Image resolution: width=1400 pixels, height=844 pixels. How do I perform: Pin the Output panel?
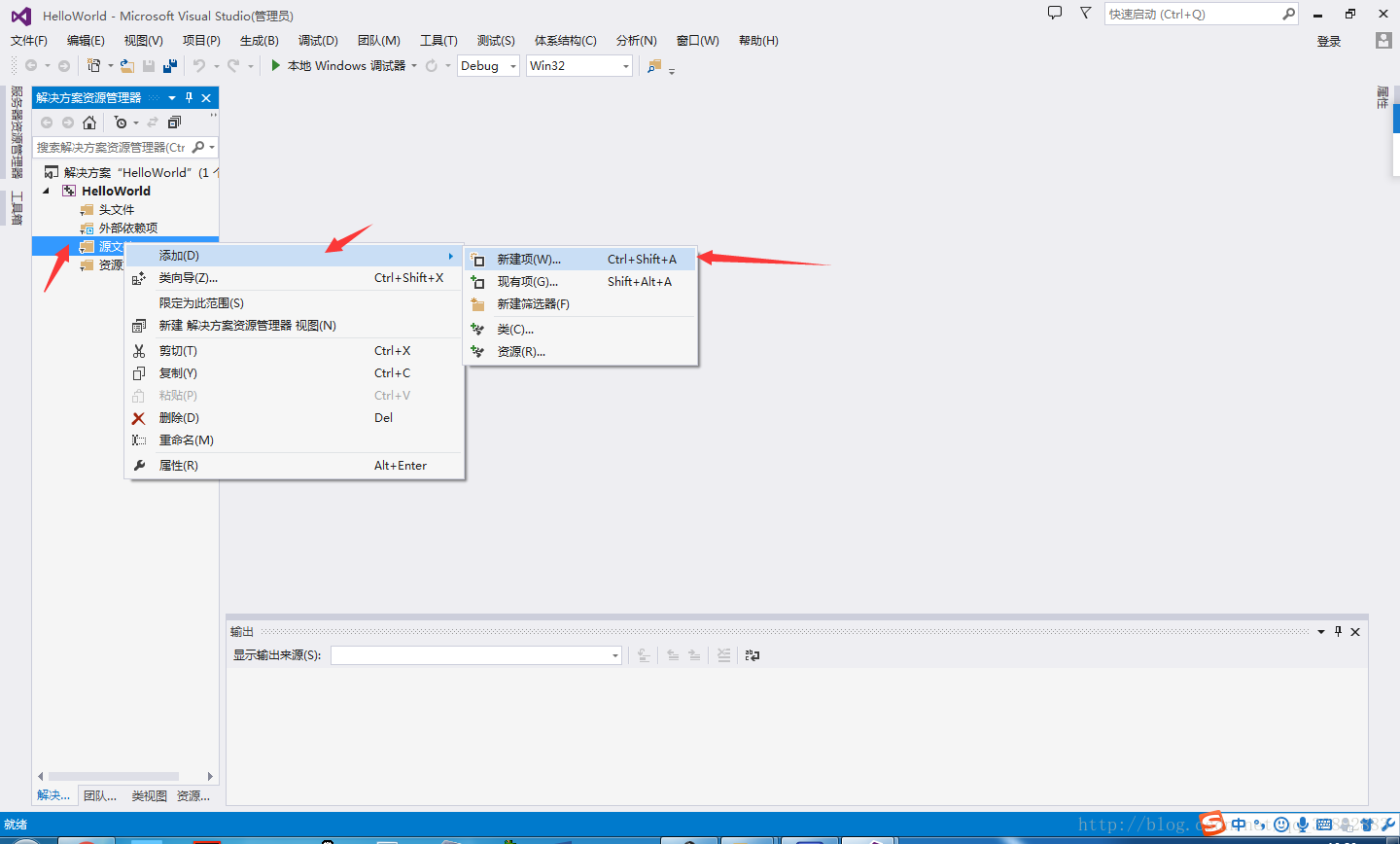[1339, 631]
